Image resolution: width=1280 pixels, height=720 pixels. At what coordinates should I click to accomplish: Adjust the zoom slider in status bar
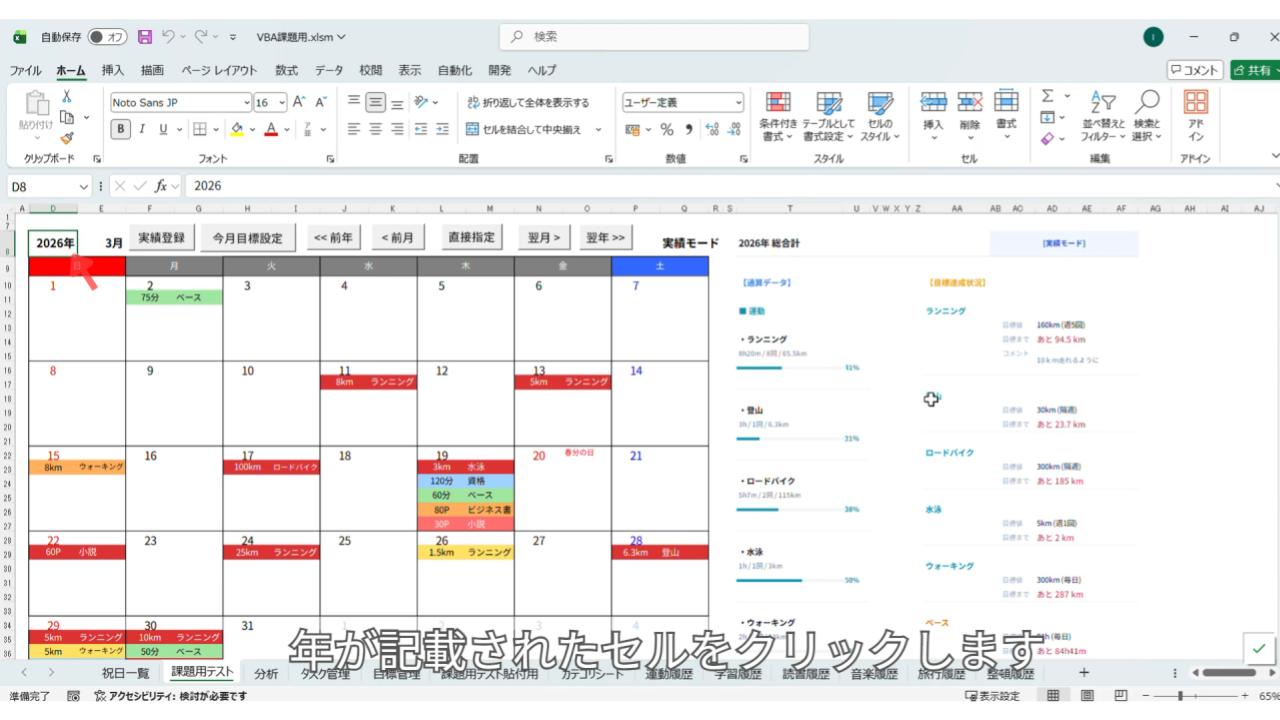pos(1180,696)
